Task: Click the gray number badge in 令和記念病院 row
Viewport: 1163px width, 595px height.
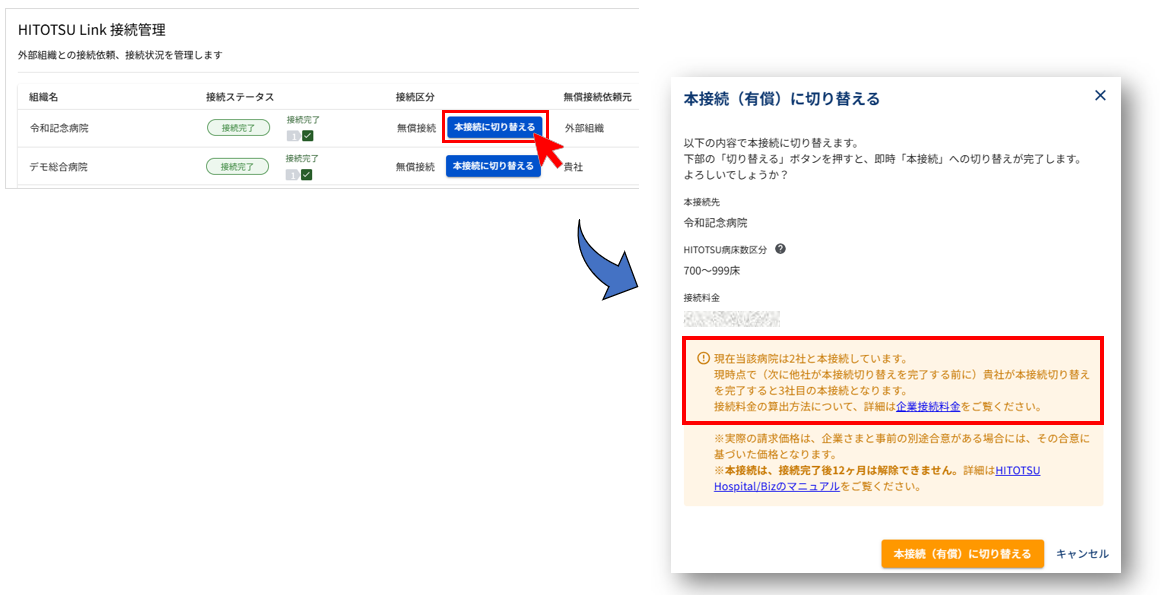Action: click(293, 136)
